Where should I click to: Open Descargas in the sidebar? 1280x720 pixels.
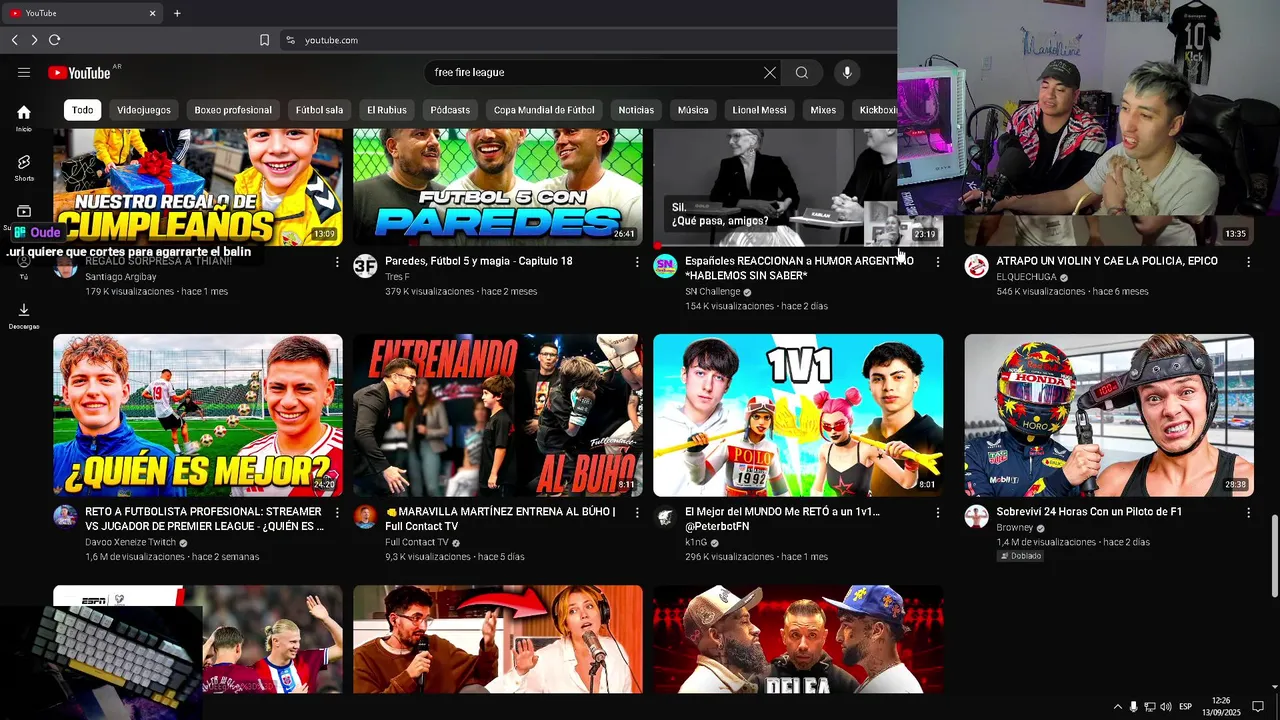click(24, 316)
